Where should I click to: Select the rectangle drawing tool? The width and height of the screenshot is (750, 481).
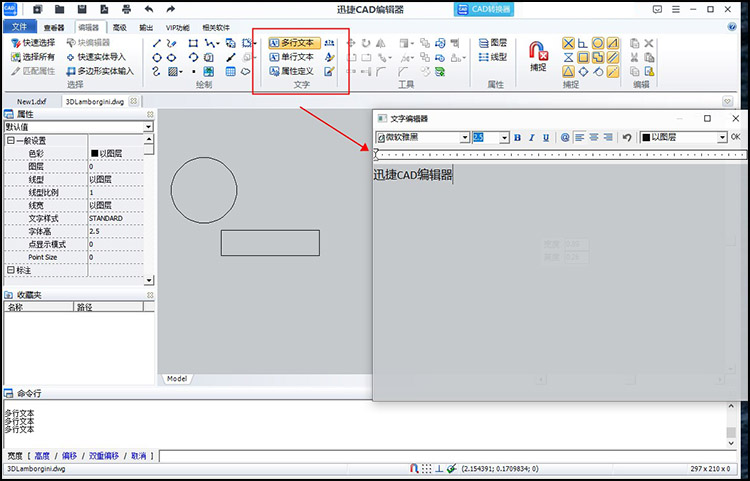tap(193, 43)
